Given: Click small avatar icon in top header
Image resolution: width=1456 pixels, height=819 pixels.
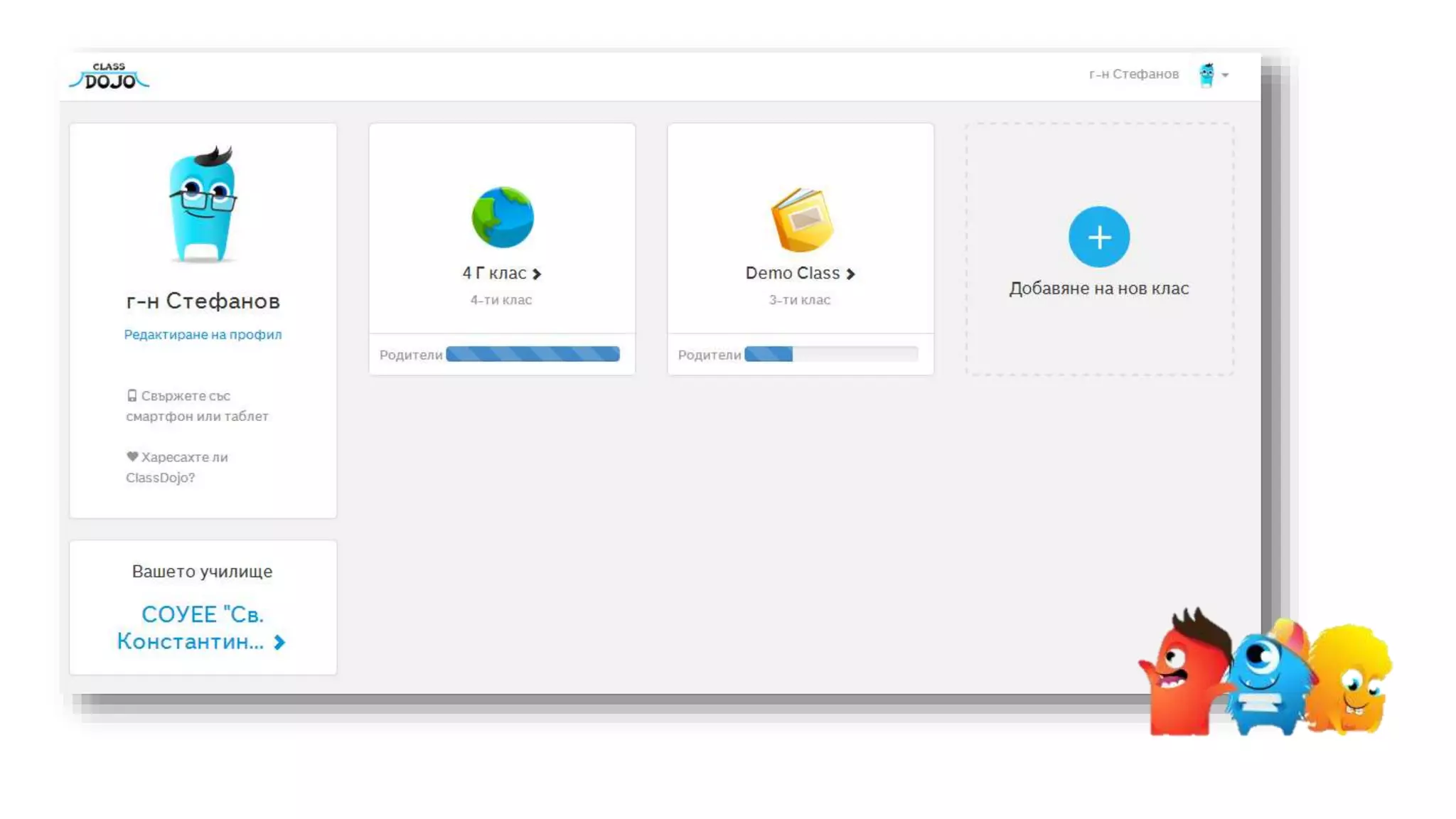Looking at the screenshot, I should (x=1206, y=75).
